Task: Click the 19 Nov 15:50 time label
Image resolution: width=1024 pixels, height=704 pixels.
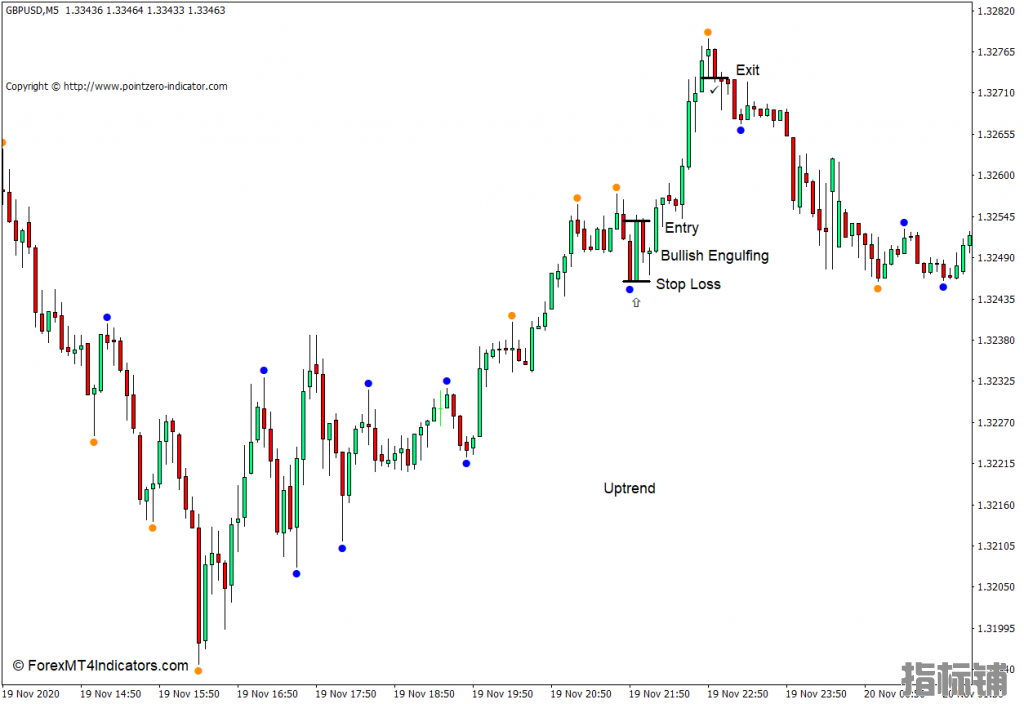Action: click(189, 694)
